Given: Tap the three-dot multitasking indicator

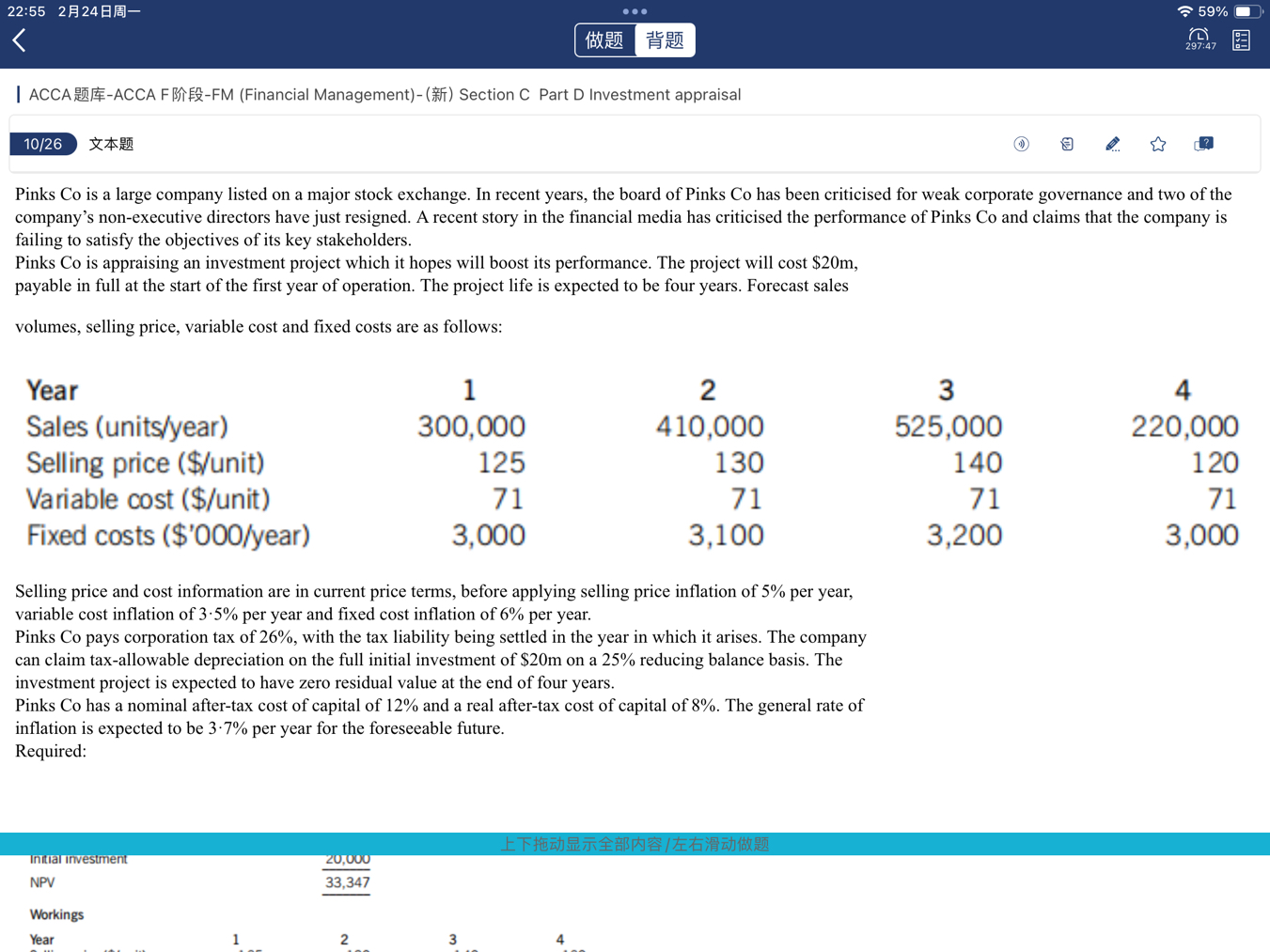Looking at the screenshot, I should 635,11.
